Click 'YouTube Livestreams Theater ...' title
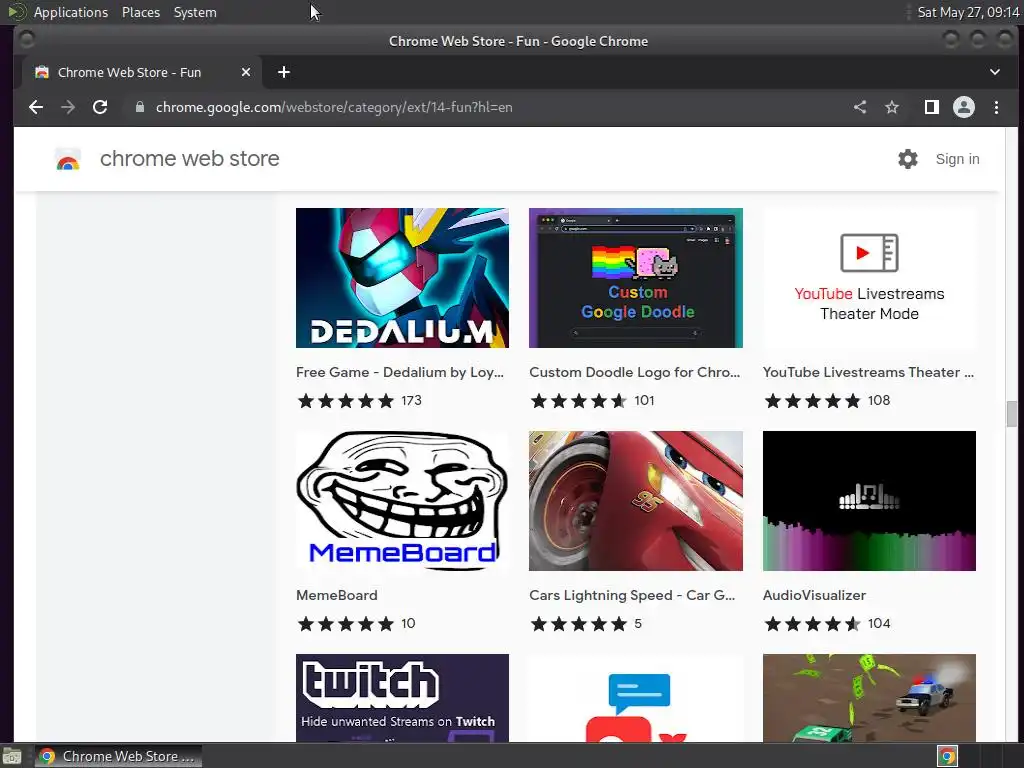The width and height of the screenshot is (1024, 768). coord(868,372)
